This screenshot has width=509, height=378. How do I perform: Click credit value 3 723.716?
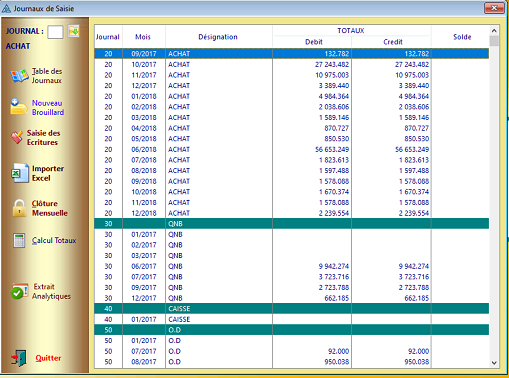[413, 277]
